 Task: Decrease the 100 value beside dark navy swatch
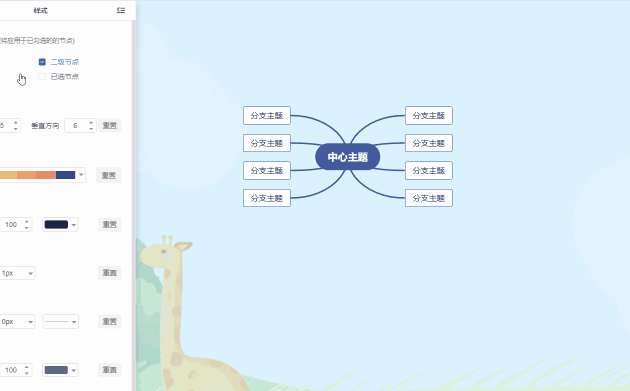click(27, 228)
